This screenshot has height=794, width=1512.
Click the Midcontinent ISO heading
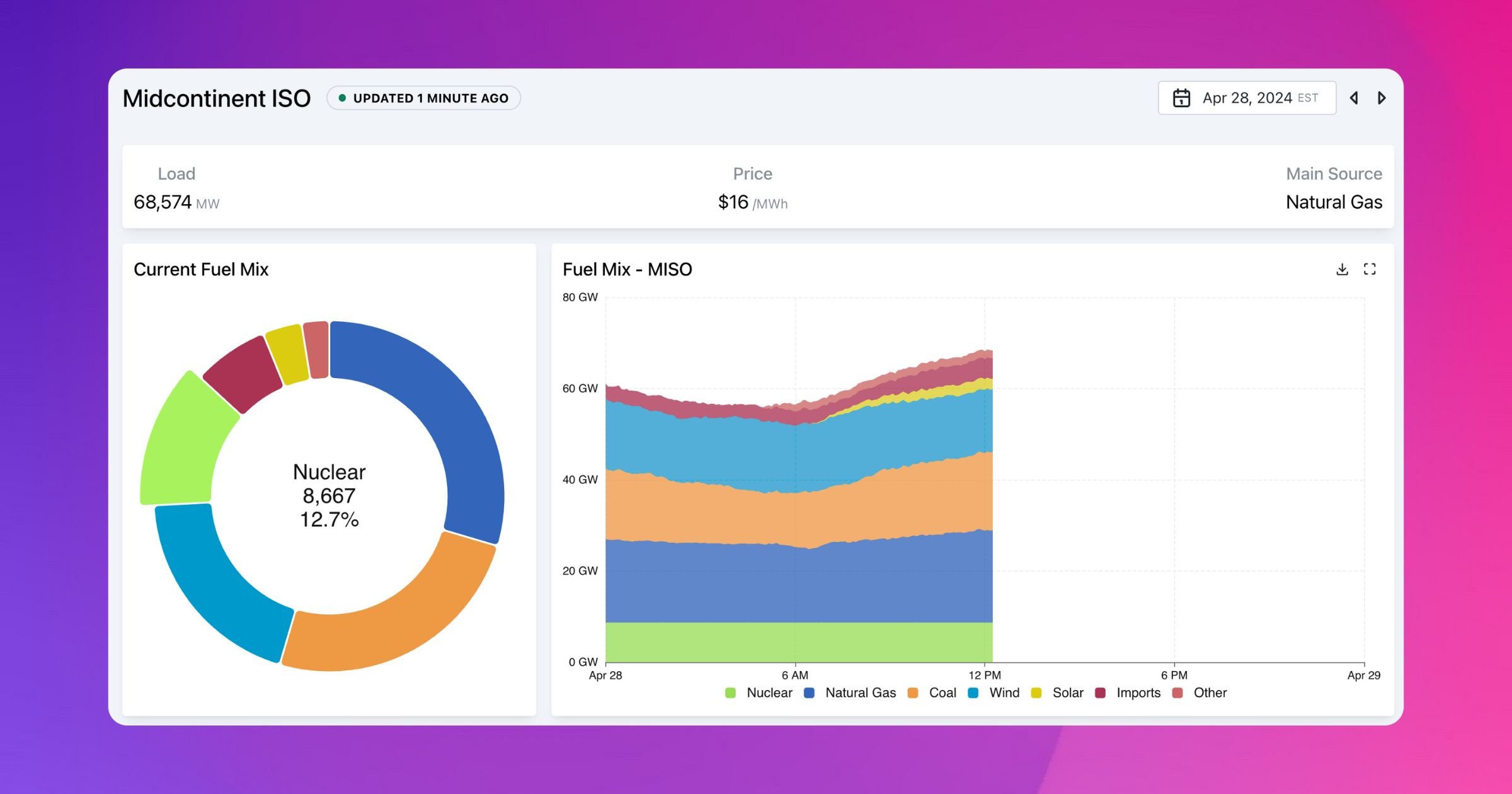[x=217, y=98]
